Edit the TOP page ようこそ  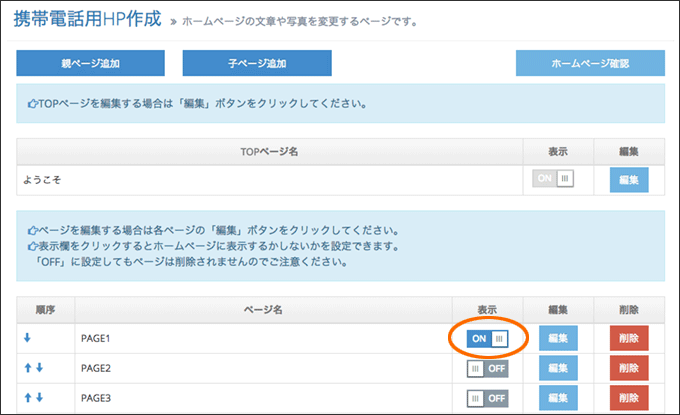(629, 180)
